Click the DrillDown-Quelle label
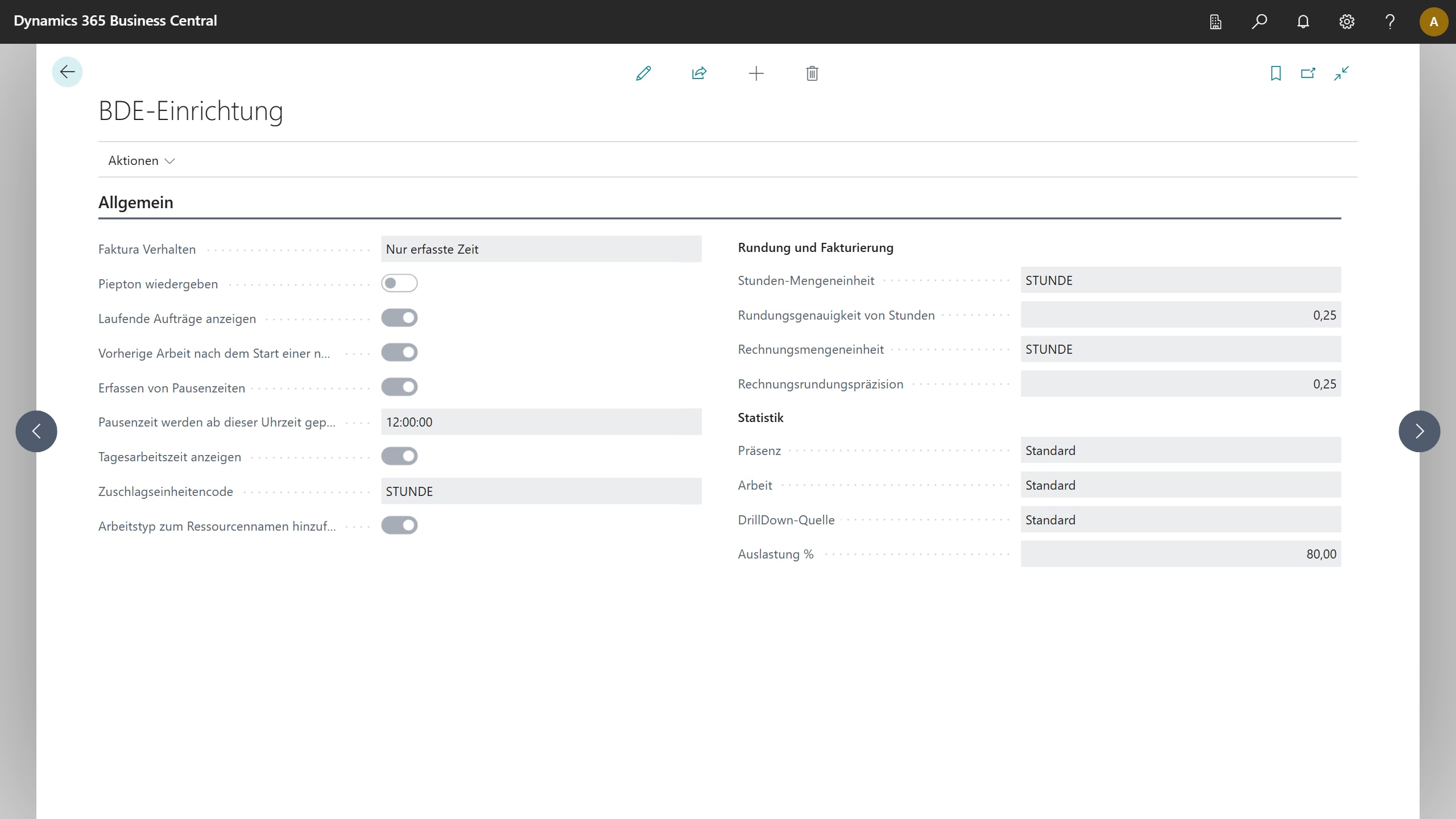 tap(786, 520)
